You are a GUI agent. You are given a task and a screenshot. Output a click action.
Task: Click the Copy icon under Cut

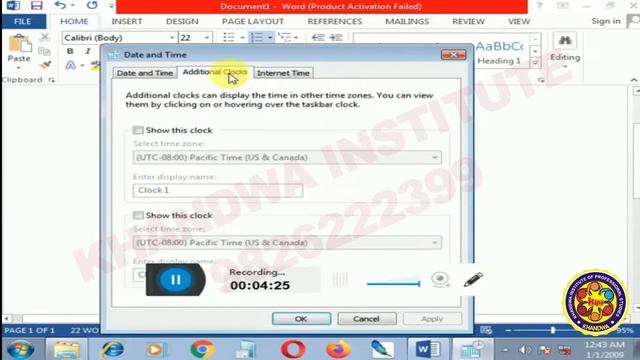point(44,51)
